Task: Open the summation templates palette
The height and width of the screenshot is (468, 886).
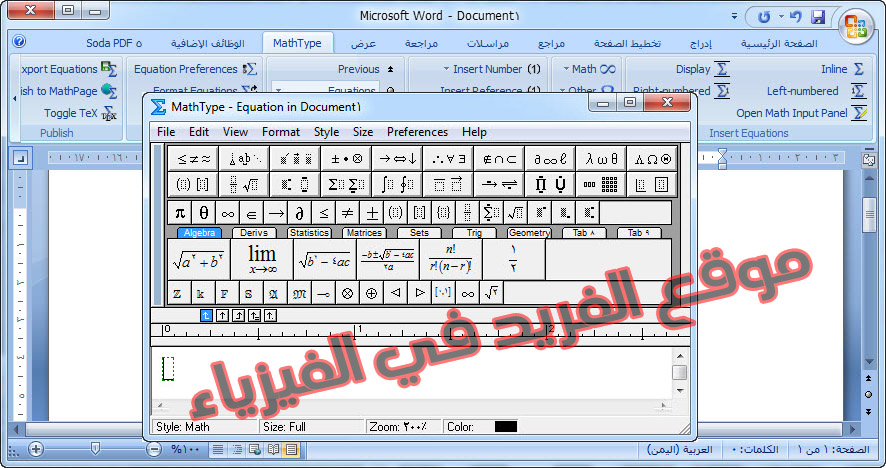Action: (x=346, y=184)
